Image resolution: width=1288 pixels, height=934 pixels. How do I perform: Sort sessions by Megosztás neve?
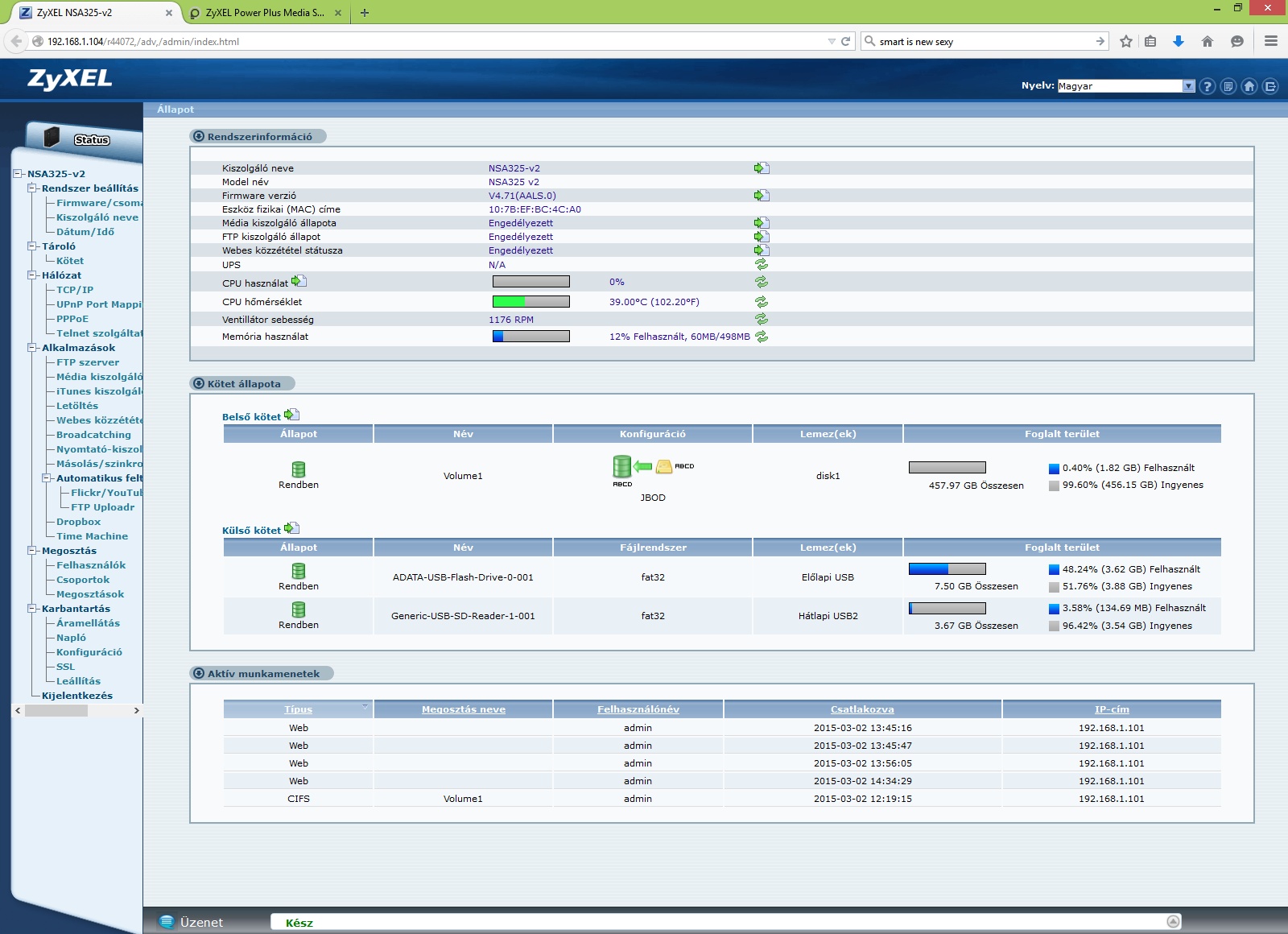(464, 709)
